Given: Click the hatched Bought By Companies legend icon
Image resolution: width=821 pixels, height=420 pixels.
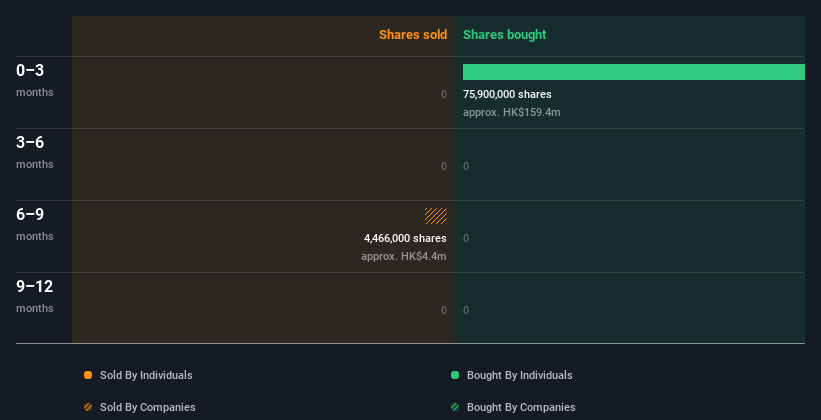Looking at the screenshot, I should (x=455, y=407).
